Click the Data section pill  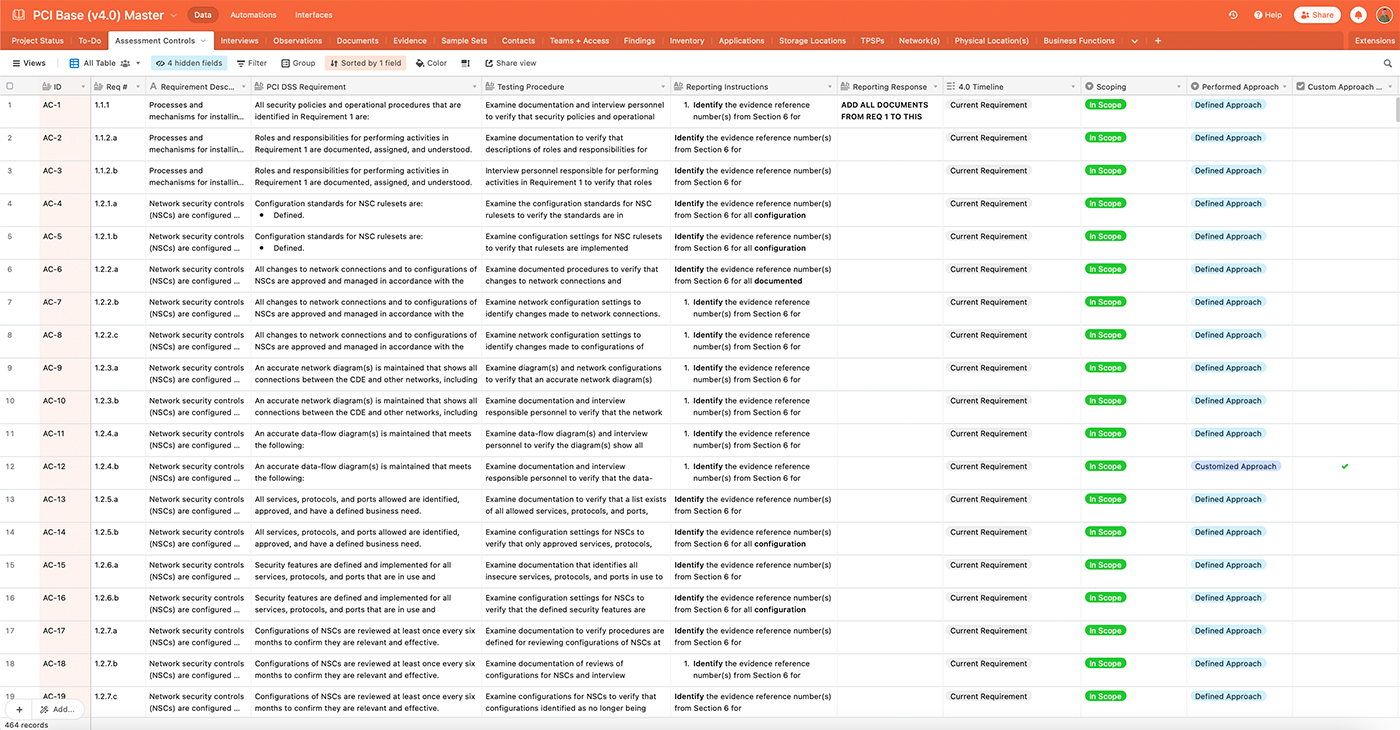click(203, 15)
